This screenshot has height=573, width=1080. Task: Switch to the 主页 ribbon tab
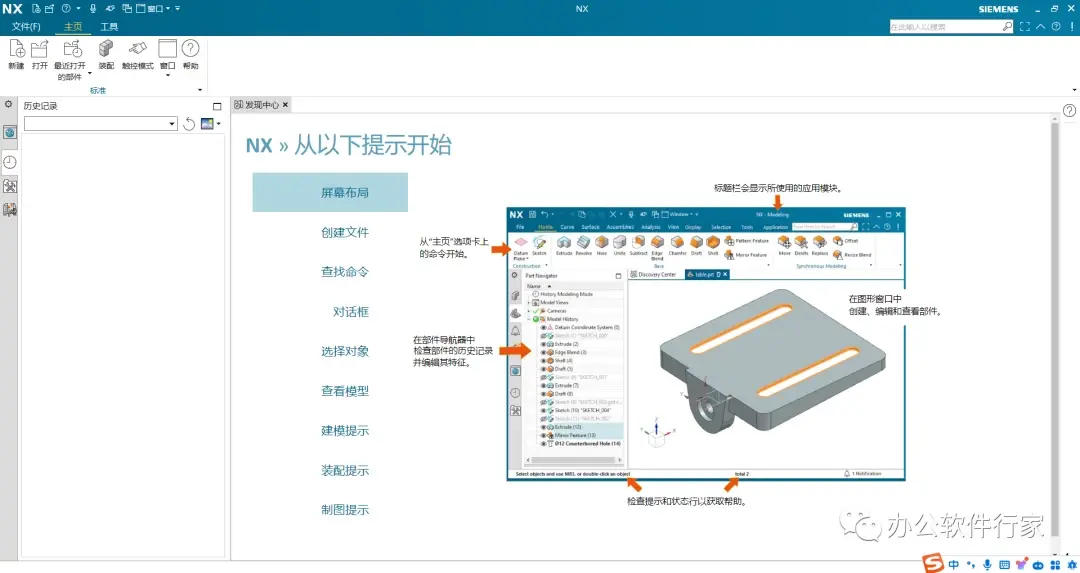tap(73, 26)
